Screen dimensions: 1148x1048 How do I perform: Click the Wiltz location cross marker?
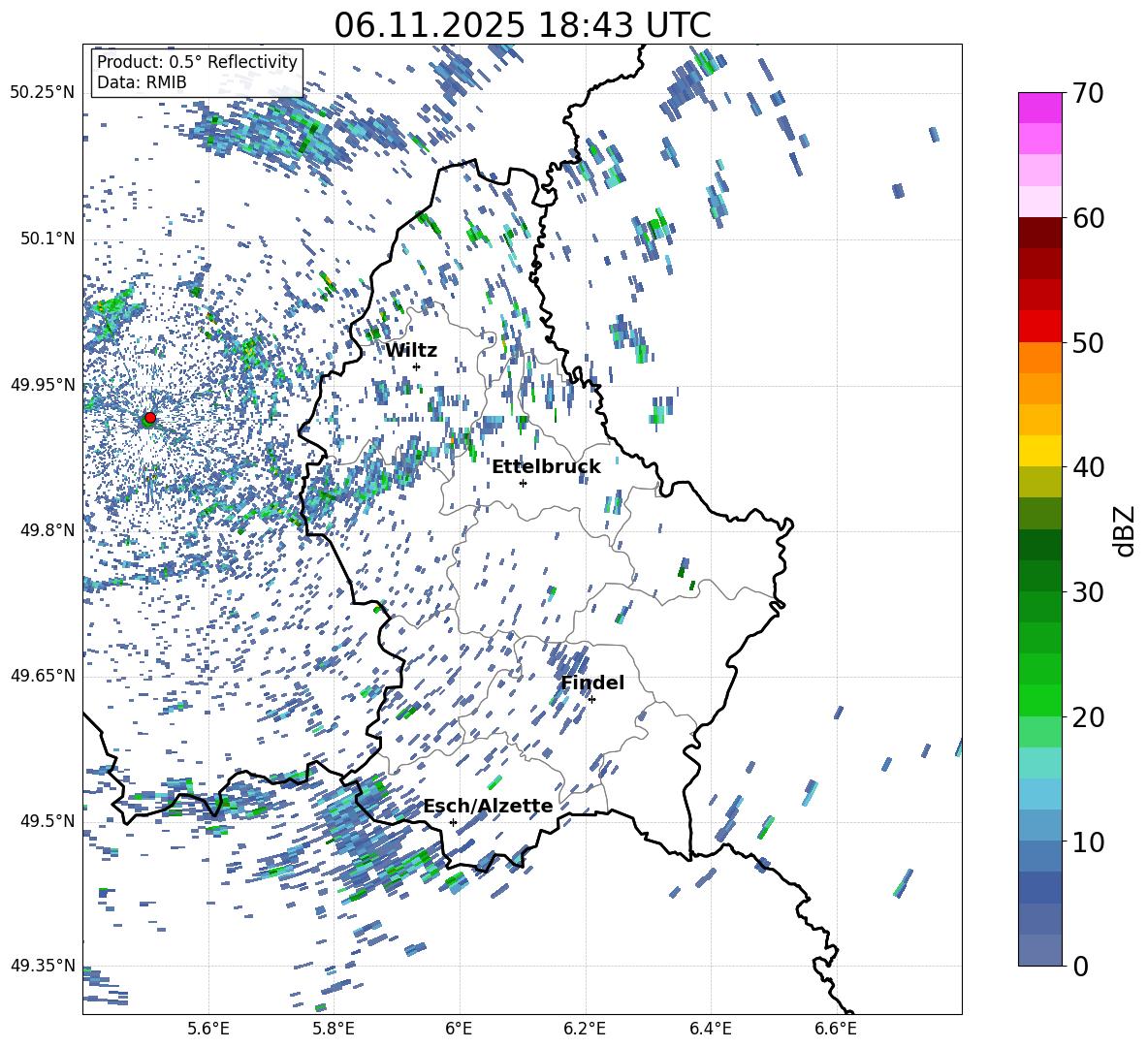[417, 366]
